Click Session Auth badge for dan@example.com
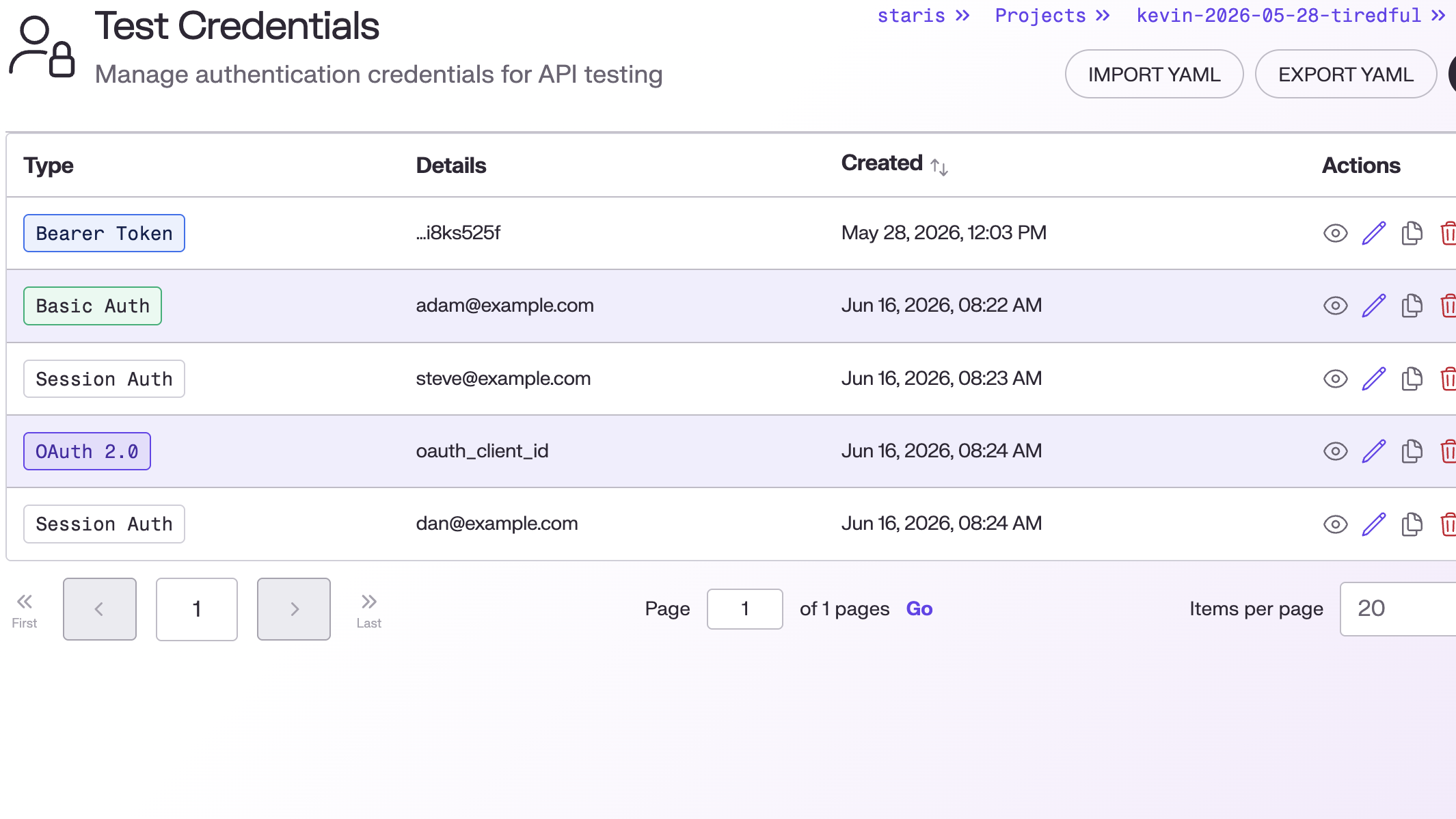The width and height of the screenshot is (1456, 819). tap(104, 524)
